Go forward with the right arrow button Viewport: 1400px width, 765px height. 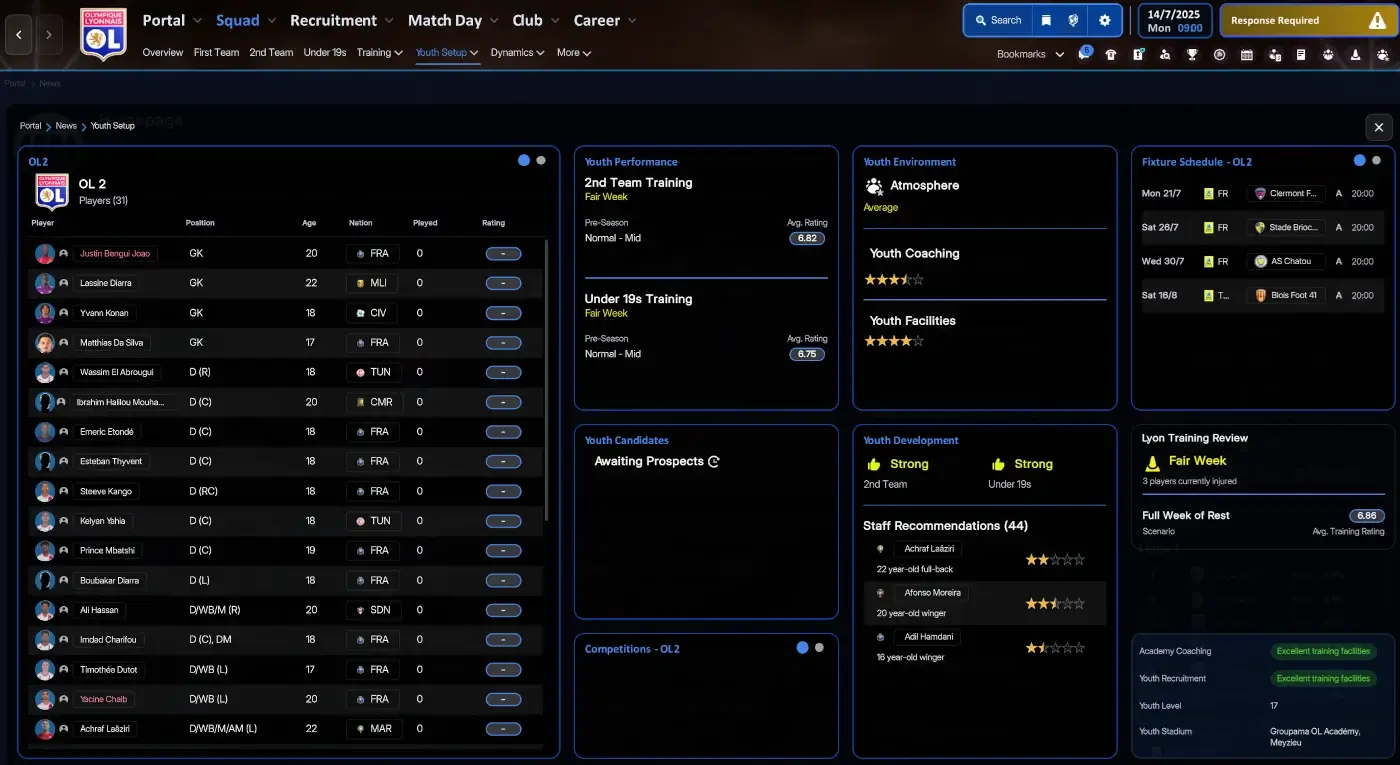[48, 34]
